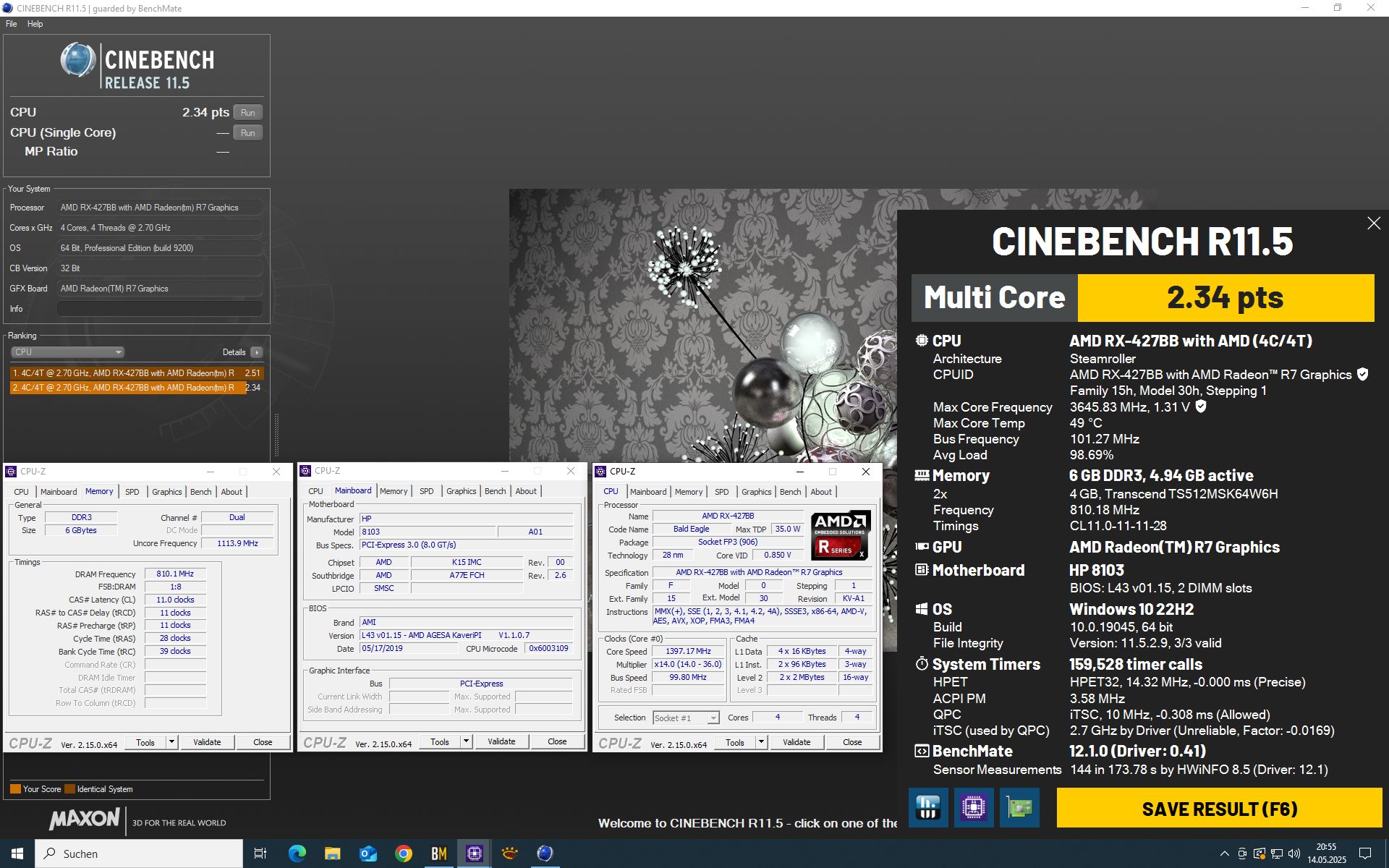The height and width of the screenshot is (868, 1389).
Task: Click the Multi Core 2.34 pts score banner
Action: coord(1143,297)
